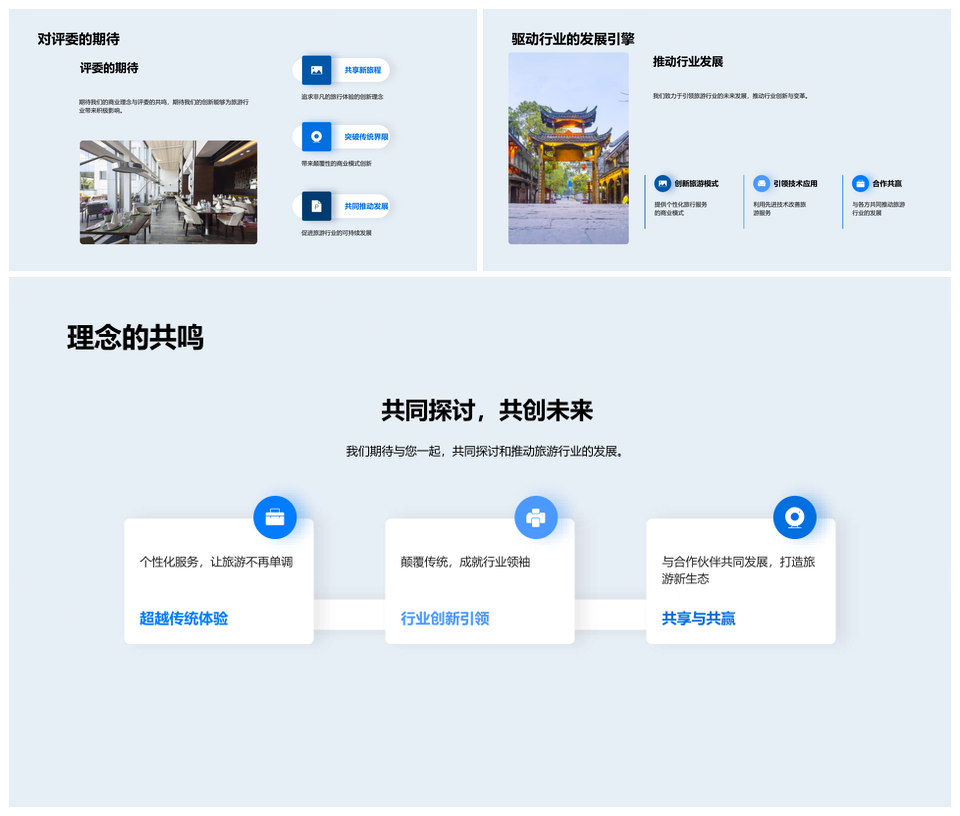Select the camera icon above 共享与共赢 card

(x=797, y=517)
